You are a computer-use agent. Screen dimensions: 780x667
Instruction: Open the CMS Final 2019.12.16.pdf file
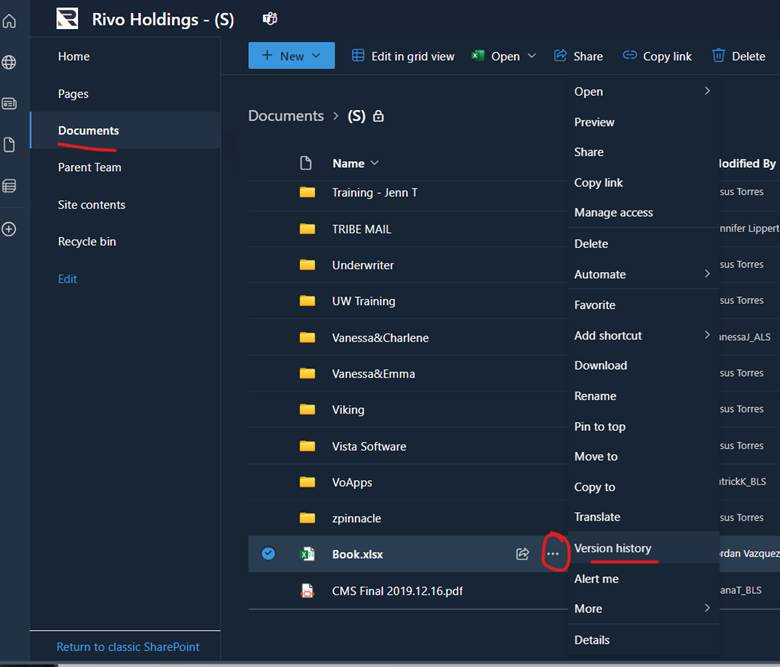point(397,591)
